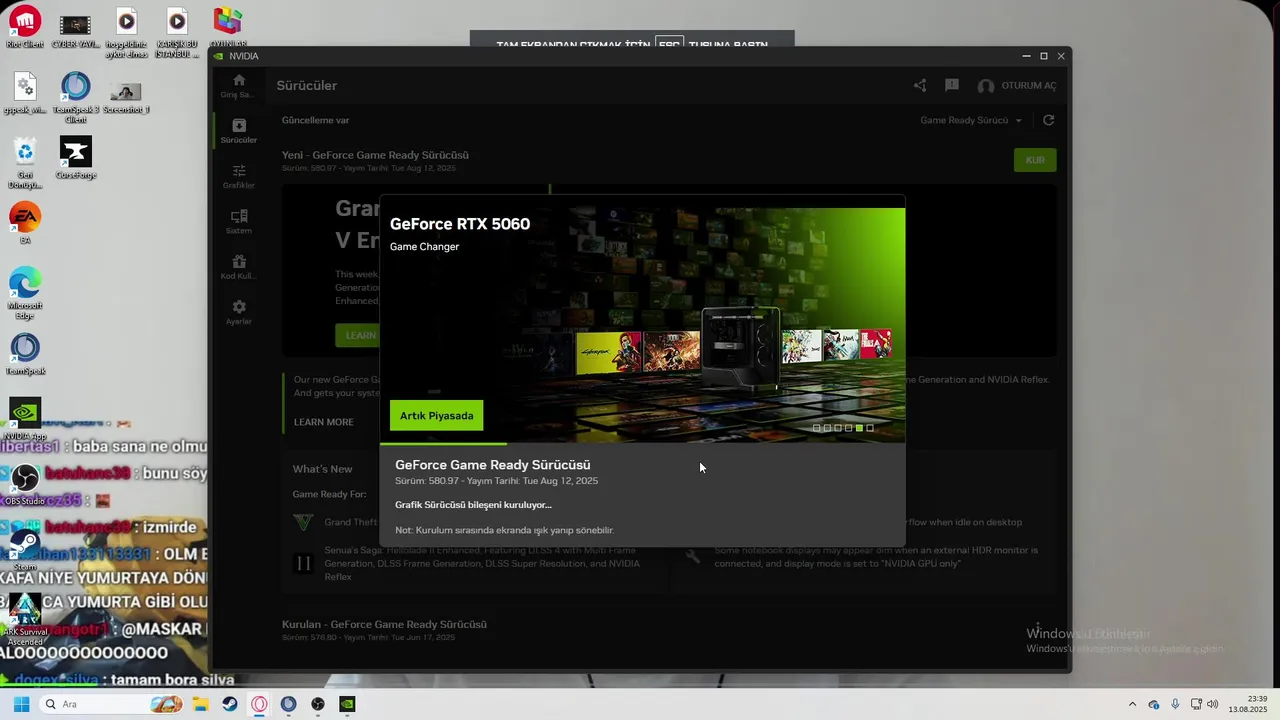Switch to NVIDIA app in taskbar

pos(347,704)
